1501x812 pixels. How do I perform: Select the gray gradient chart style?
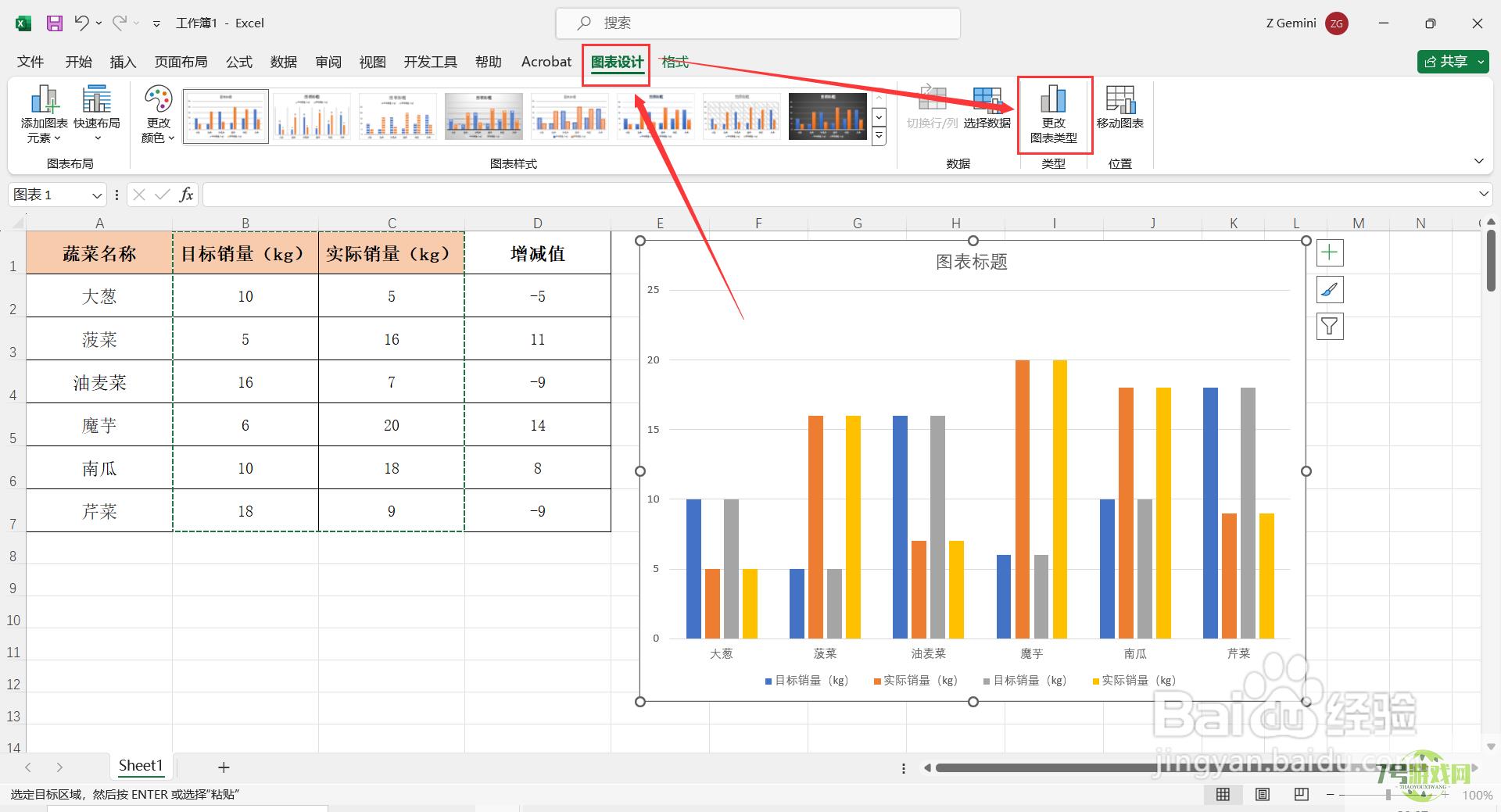484,116
